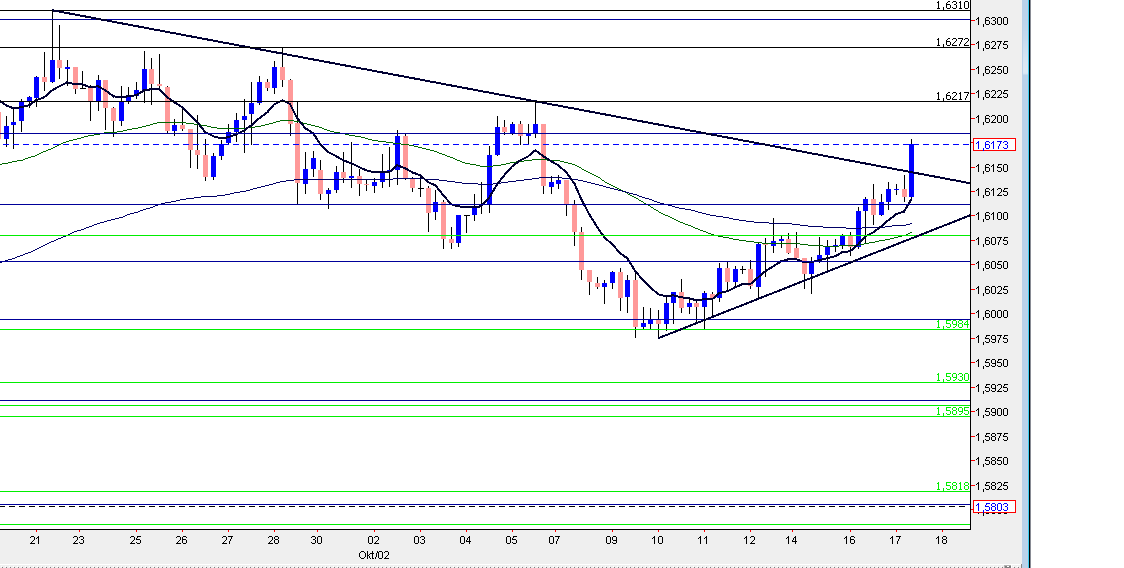Select date 17 on the time axis
Image resolution: width=1124 pixels, height=568 pixels.
coord(895,540)
